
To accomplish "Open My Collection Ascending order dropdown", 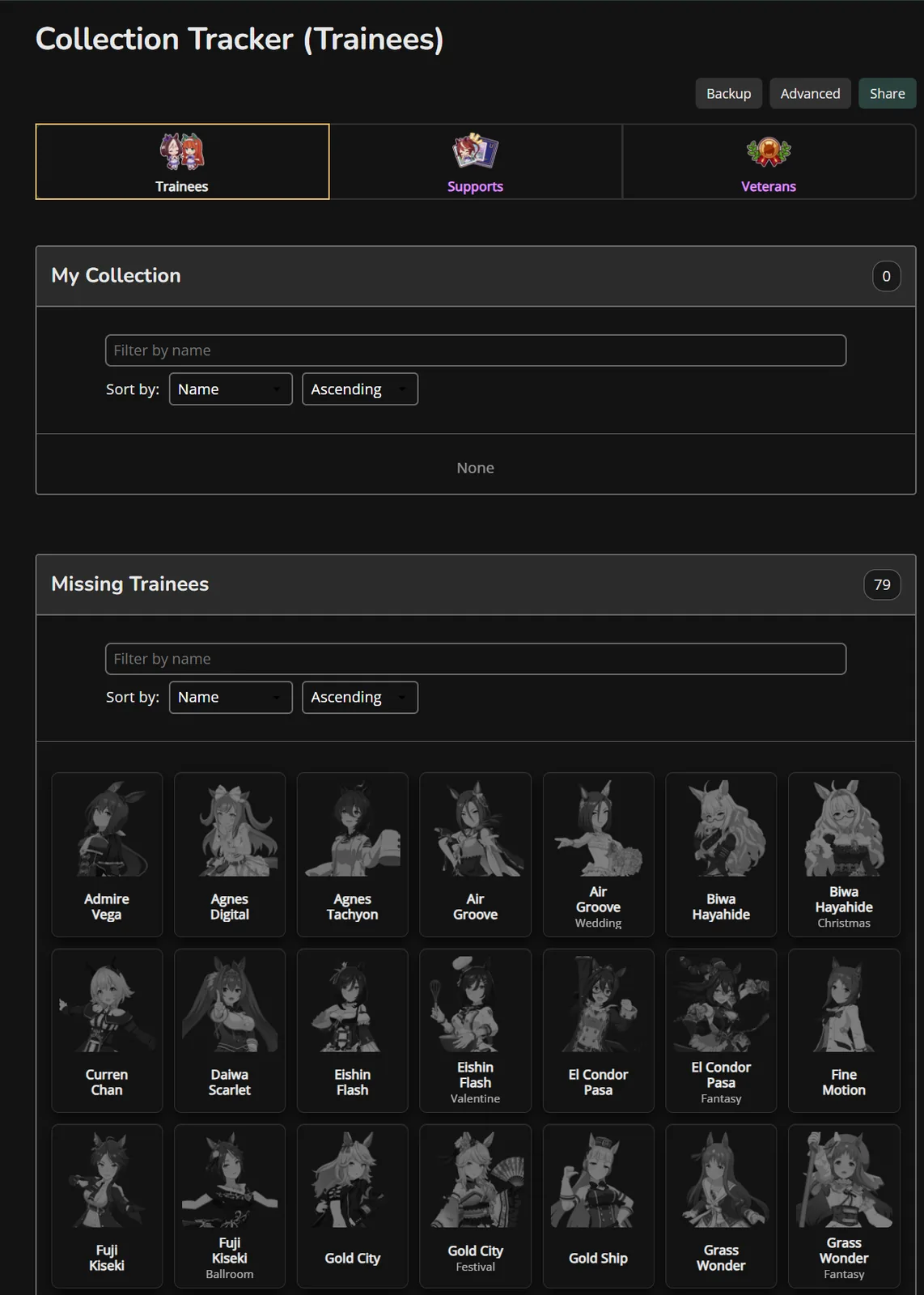I will tap(360, 389).
